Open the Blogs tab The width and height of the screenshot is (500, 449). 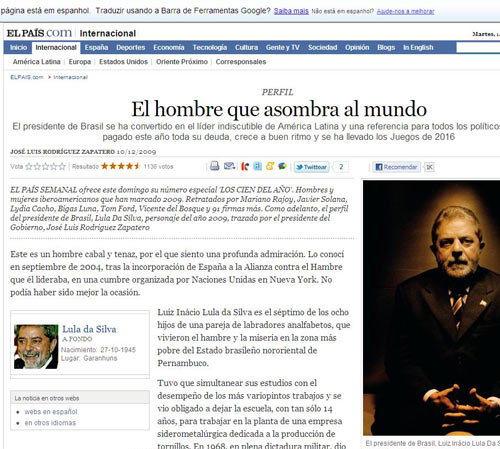[x=386, y=48]
